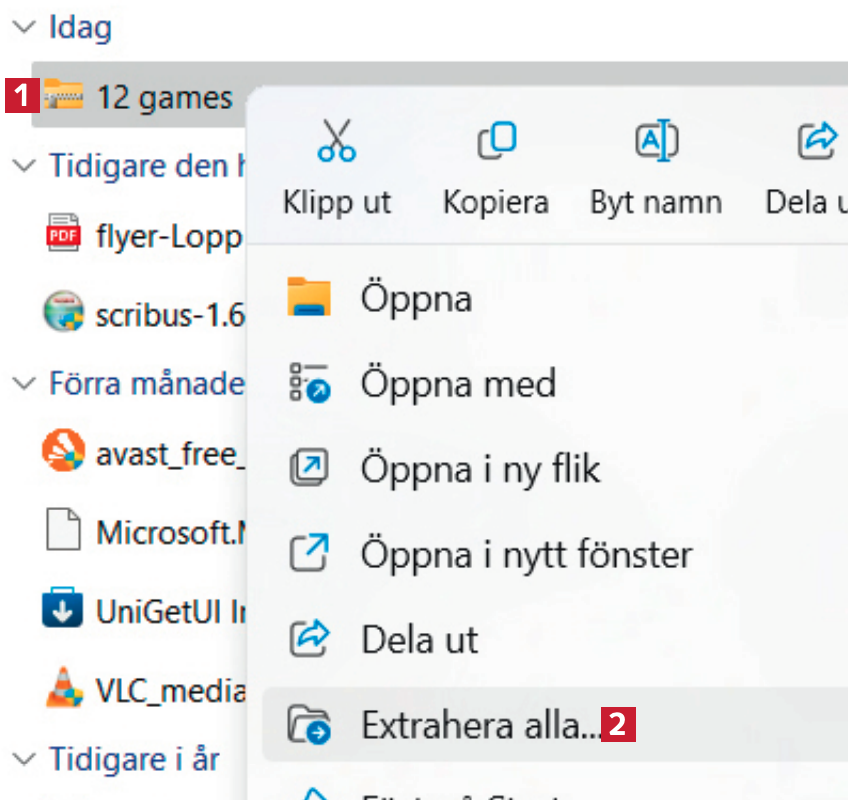Click the Dela share icon in top row
Viewport: 848px width, 800px height.
click(x=817, y=141)
